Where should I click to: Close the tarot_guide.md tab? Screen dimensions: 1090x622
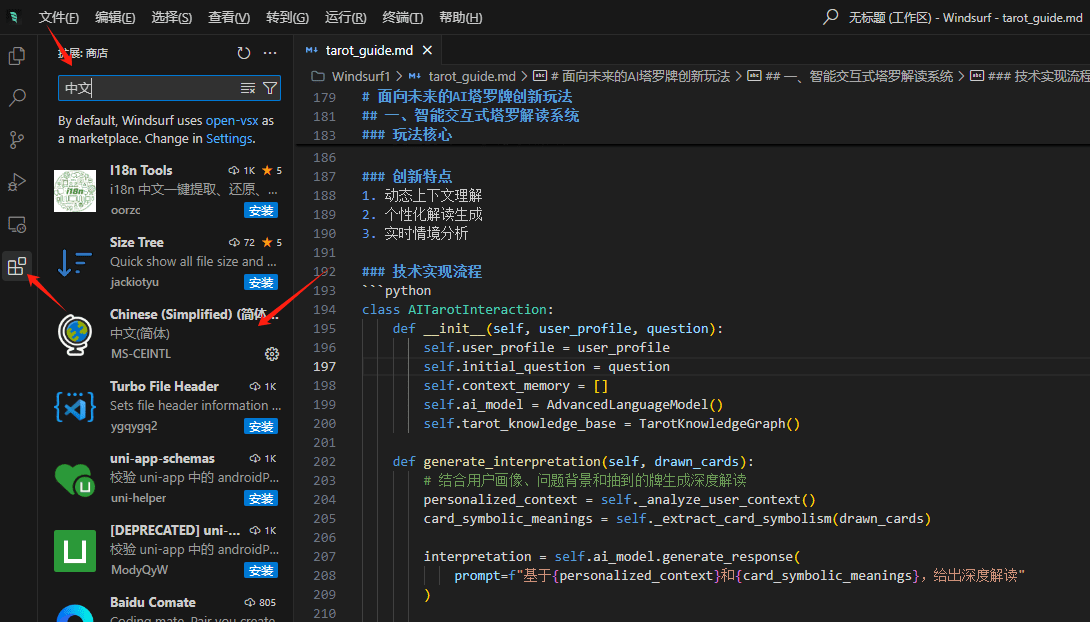pyautogui.click(x=428, y=50)
